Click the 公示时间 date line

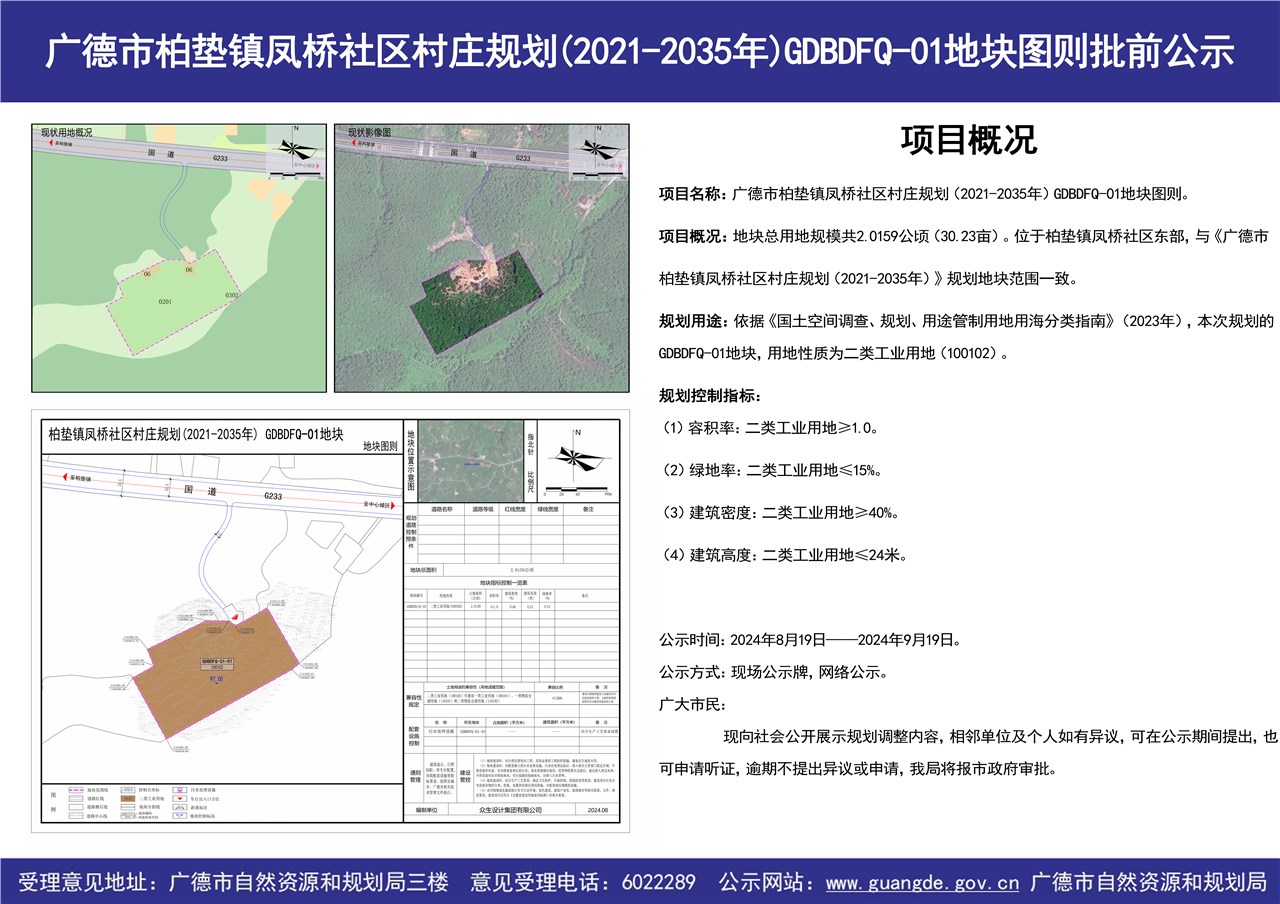tap(810, 640)
